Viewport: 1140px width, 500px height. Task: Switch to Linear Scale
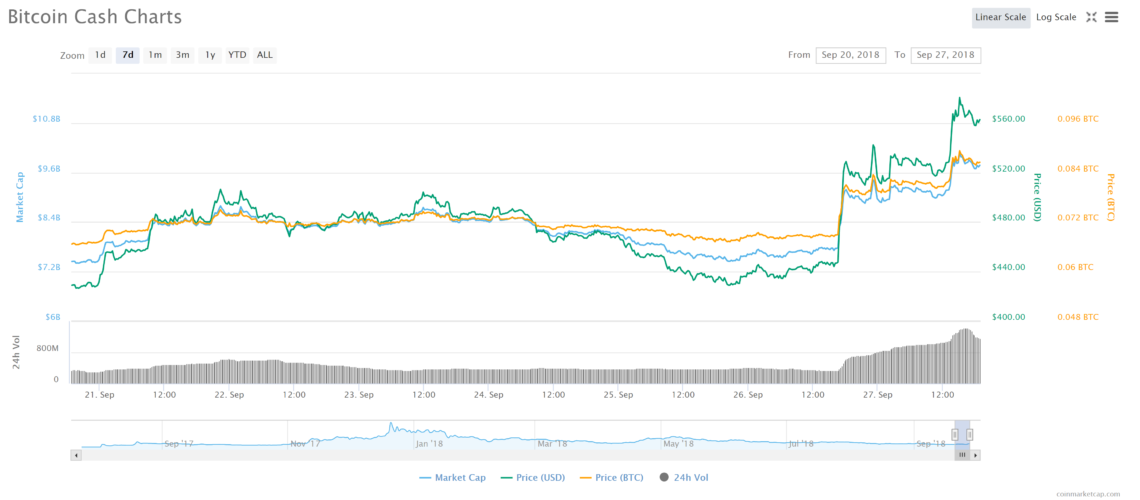[1001, 17]
